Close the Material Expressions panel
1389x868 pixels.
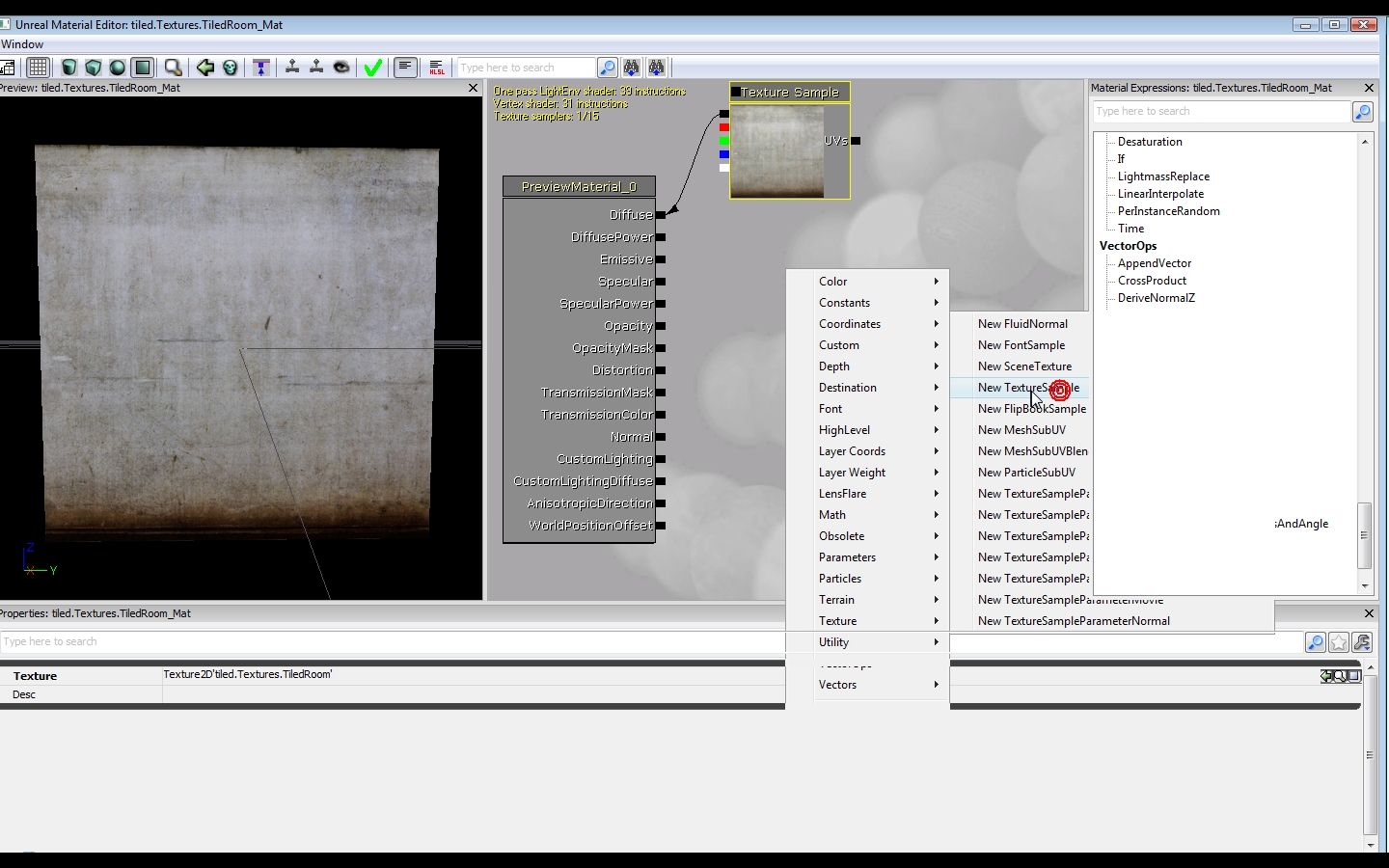click(x=1369, y=88)
